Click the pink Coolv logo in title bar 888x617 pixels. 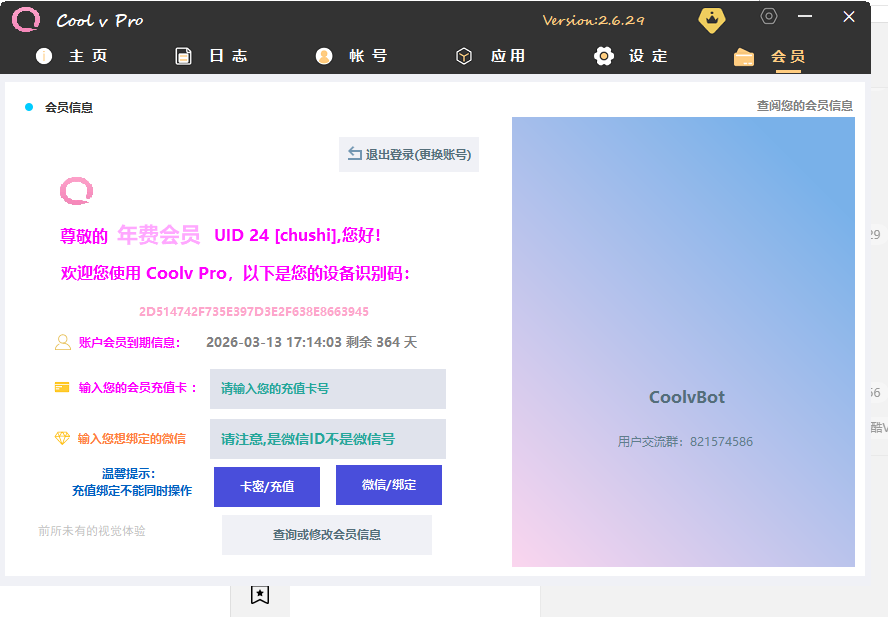(26, 20)
